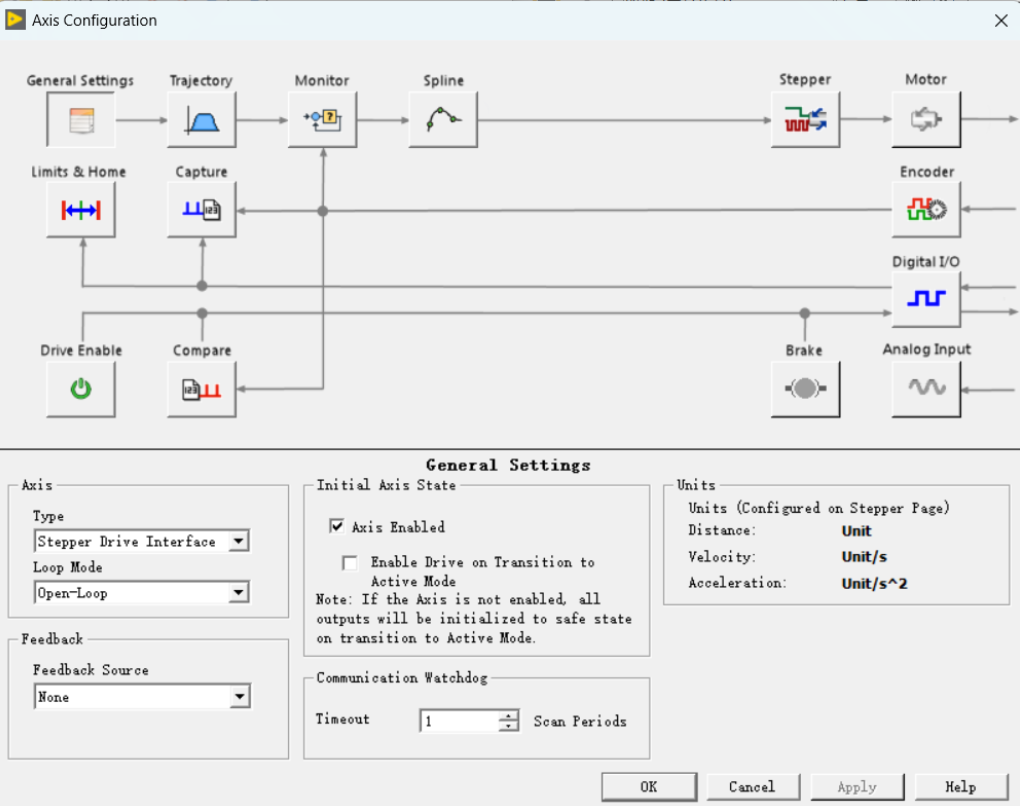Click the Monitor block icon
The height and width of the screenshot is (806, 1020).
[x=322, y=121]
